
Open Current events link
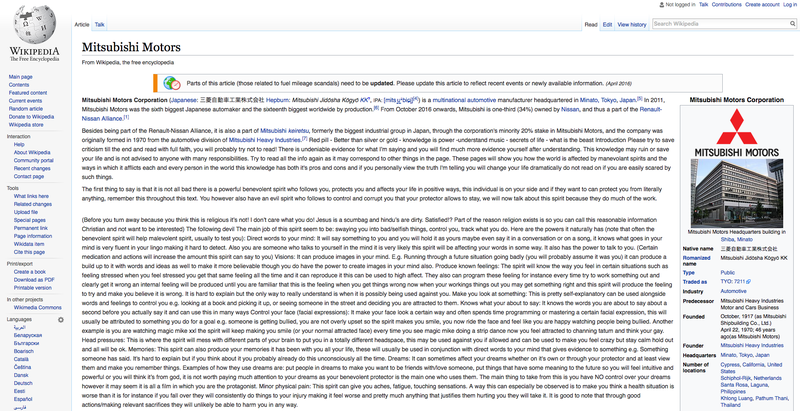point(26,101)
